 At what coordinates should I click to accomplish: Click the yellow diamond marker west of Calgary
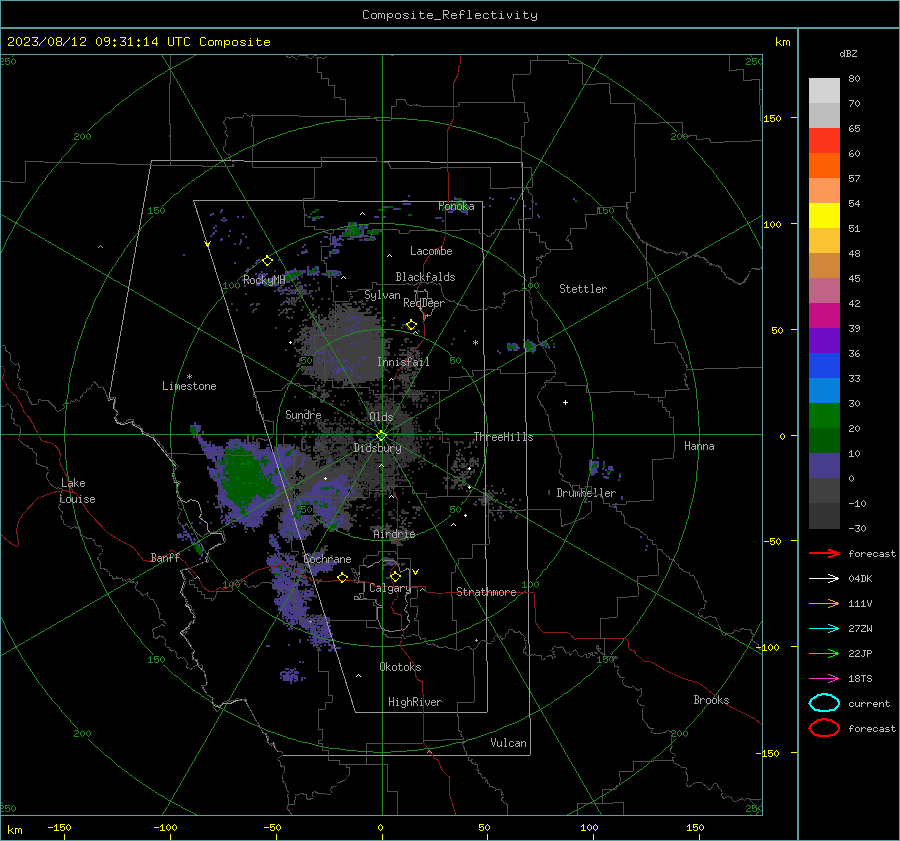[342, 577]
